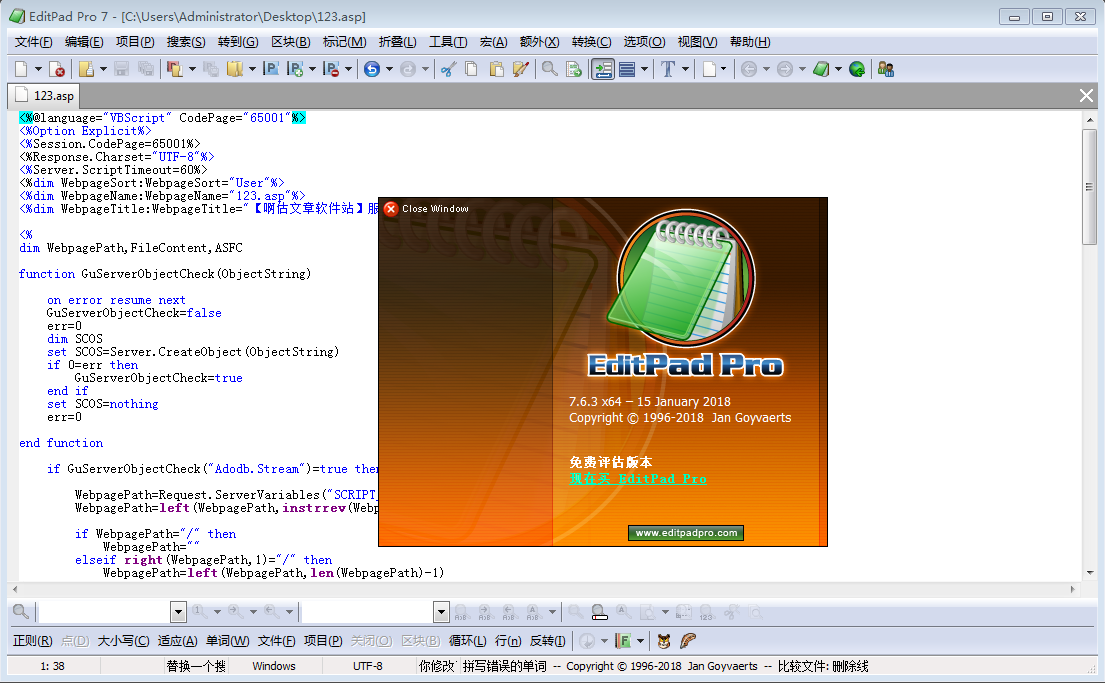Open the 文件(F) menu
The width and height of the screenshot is (1105, 683).
[33, 42]
